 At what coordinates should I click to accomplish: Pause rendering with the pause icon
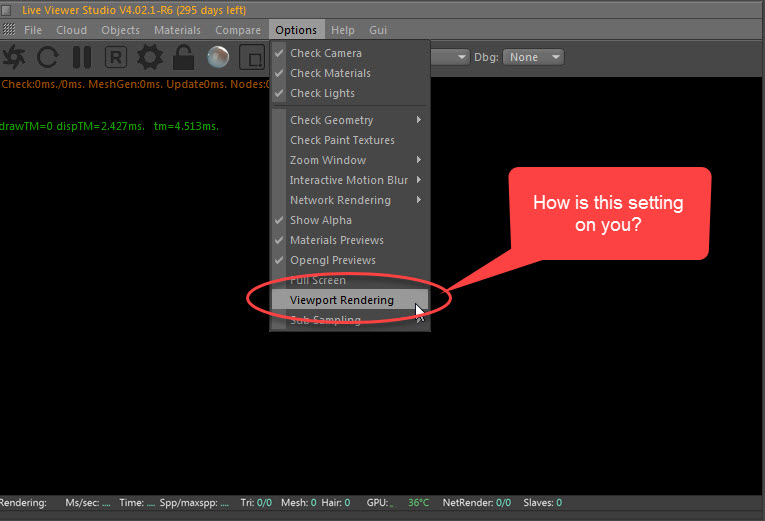click(82, 57)
